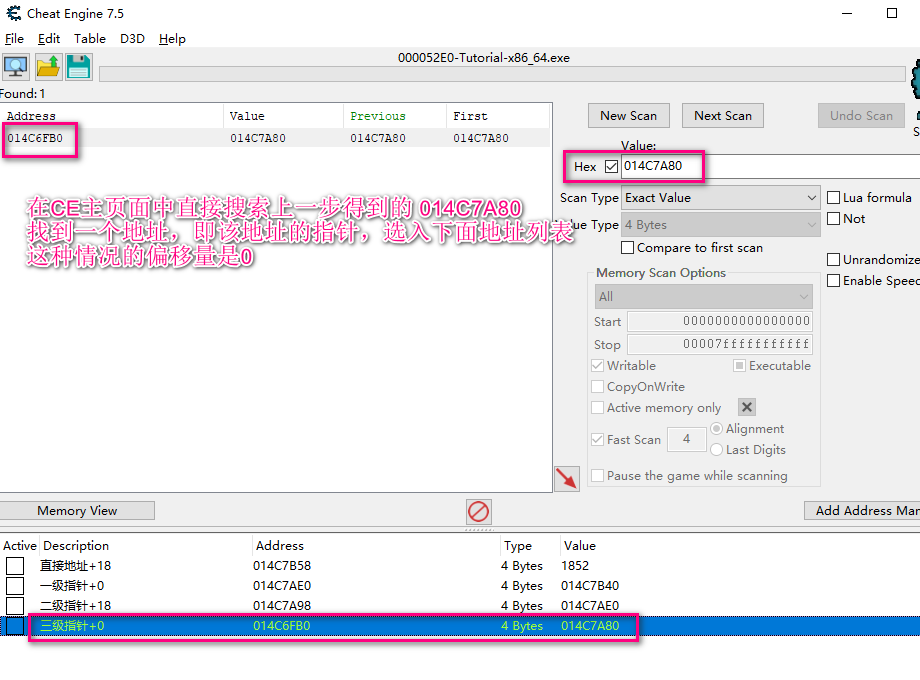
Task: Click the Cheat Engine title bar logo
Action: (x=13, y=13)
